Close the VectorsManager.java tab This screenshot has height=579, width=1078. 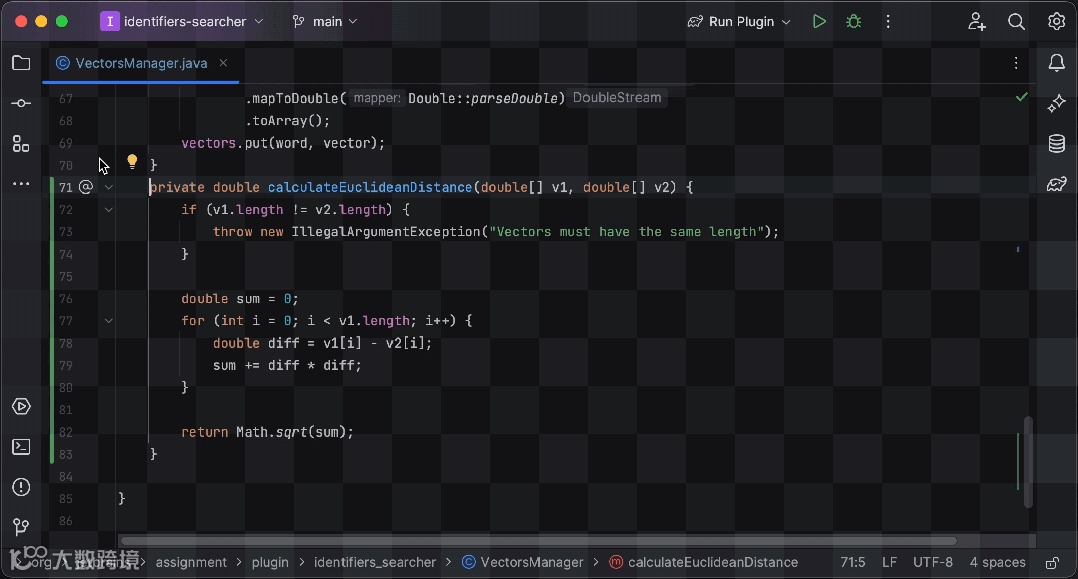click(223, 63)
